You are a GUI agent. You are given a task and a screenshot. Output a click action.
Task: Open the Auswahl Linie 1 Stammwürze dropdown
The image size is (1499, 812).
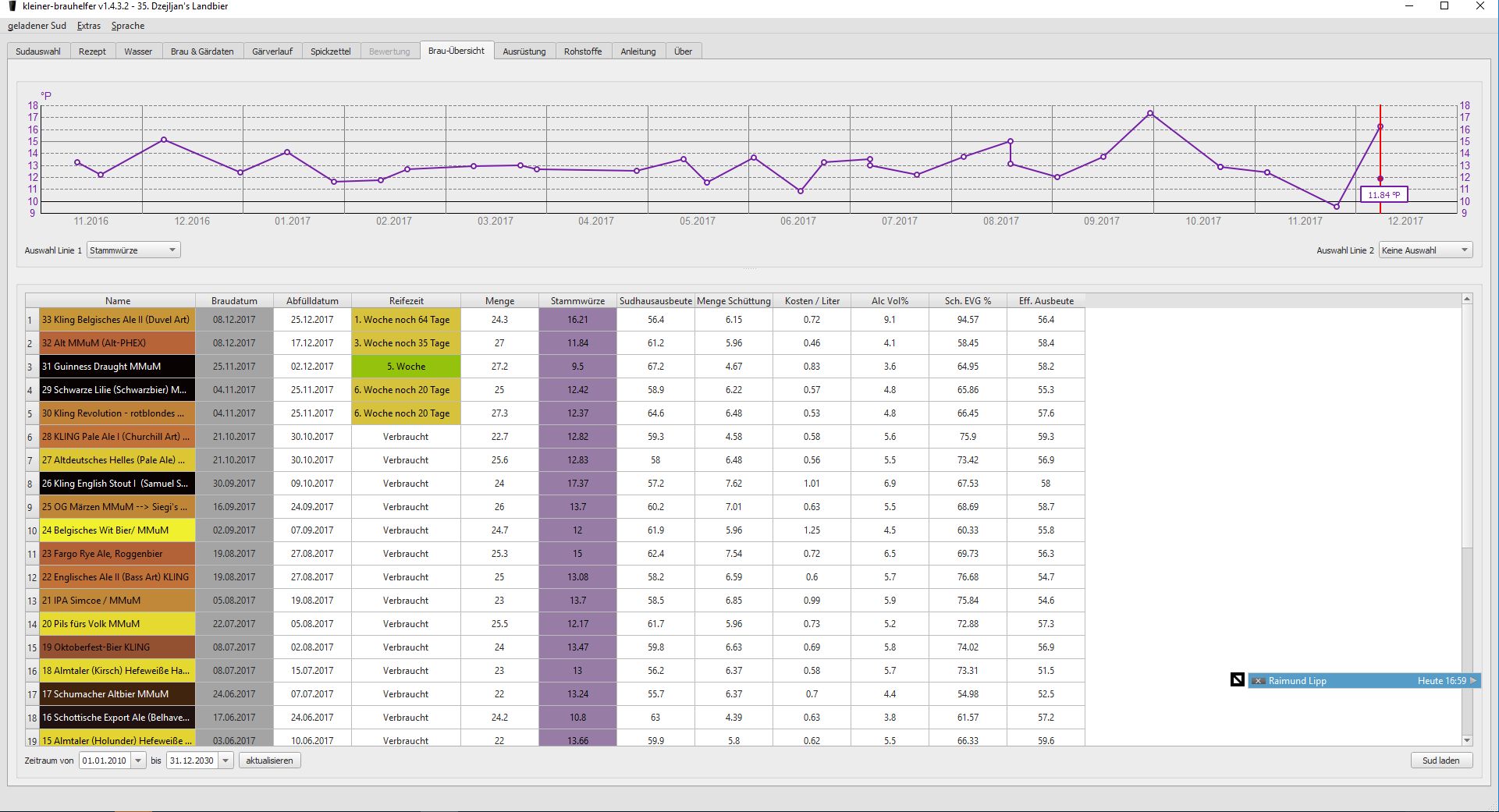pos(133,250)
